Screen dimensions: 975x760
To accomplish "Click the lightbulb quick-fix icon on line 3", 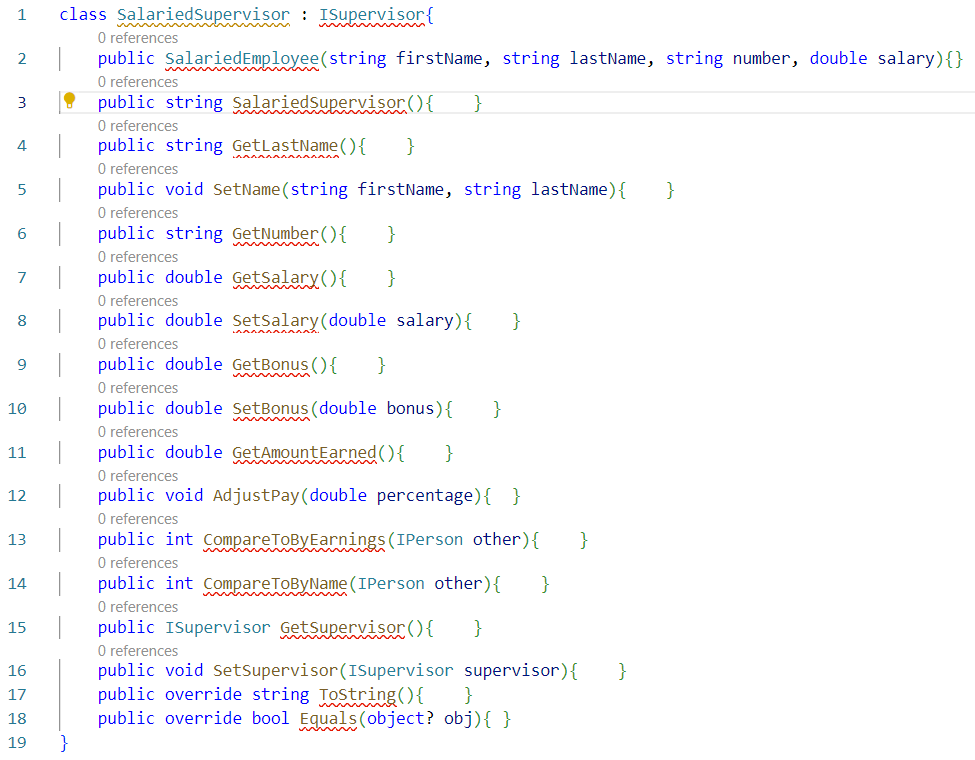I will [x=70, y=100].
